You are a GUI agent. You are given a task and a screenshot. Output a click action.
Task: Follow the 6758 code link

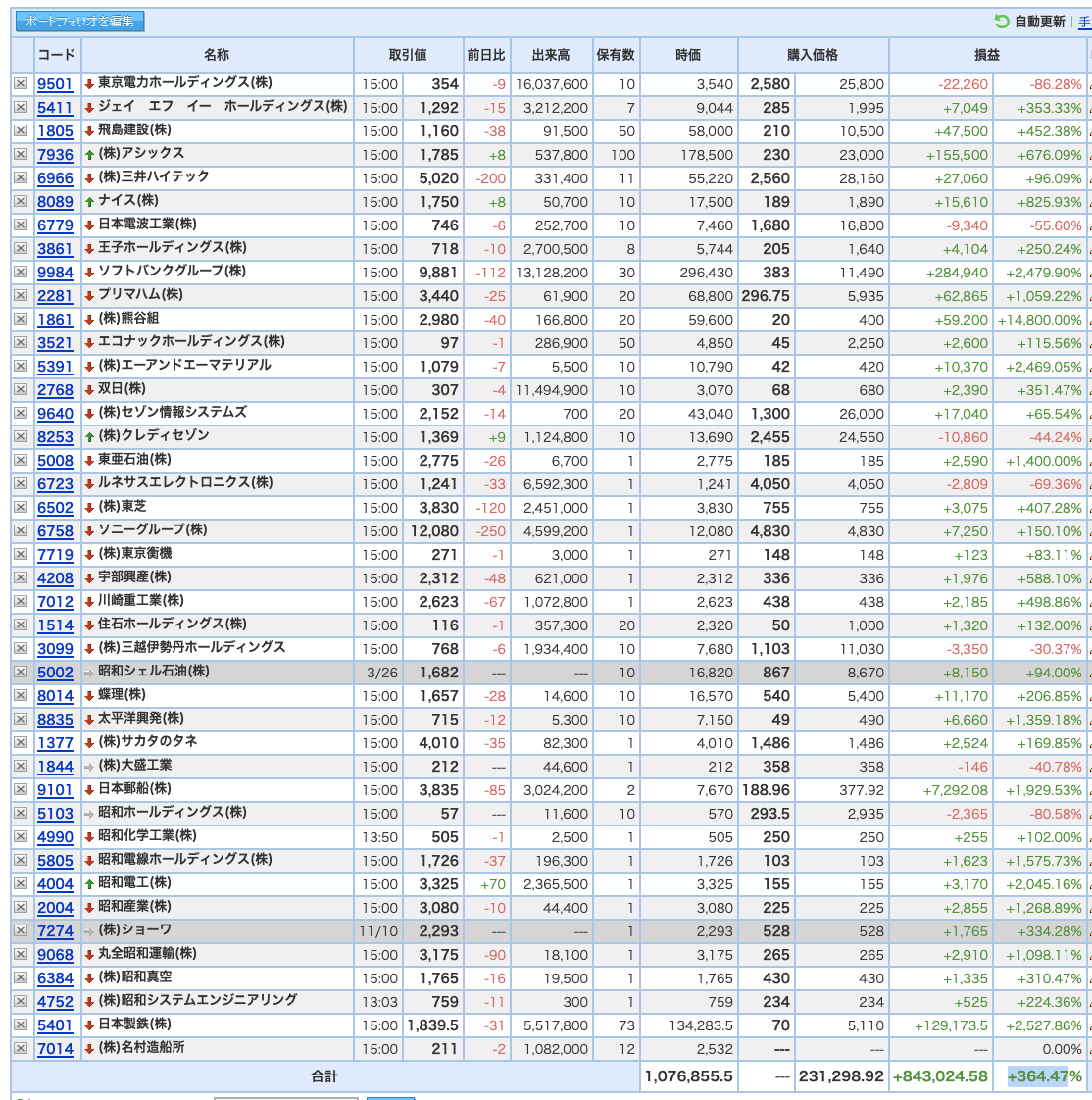55,531
